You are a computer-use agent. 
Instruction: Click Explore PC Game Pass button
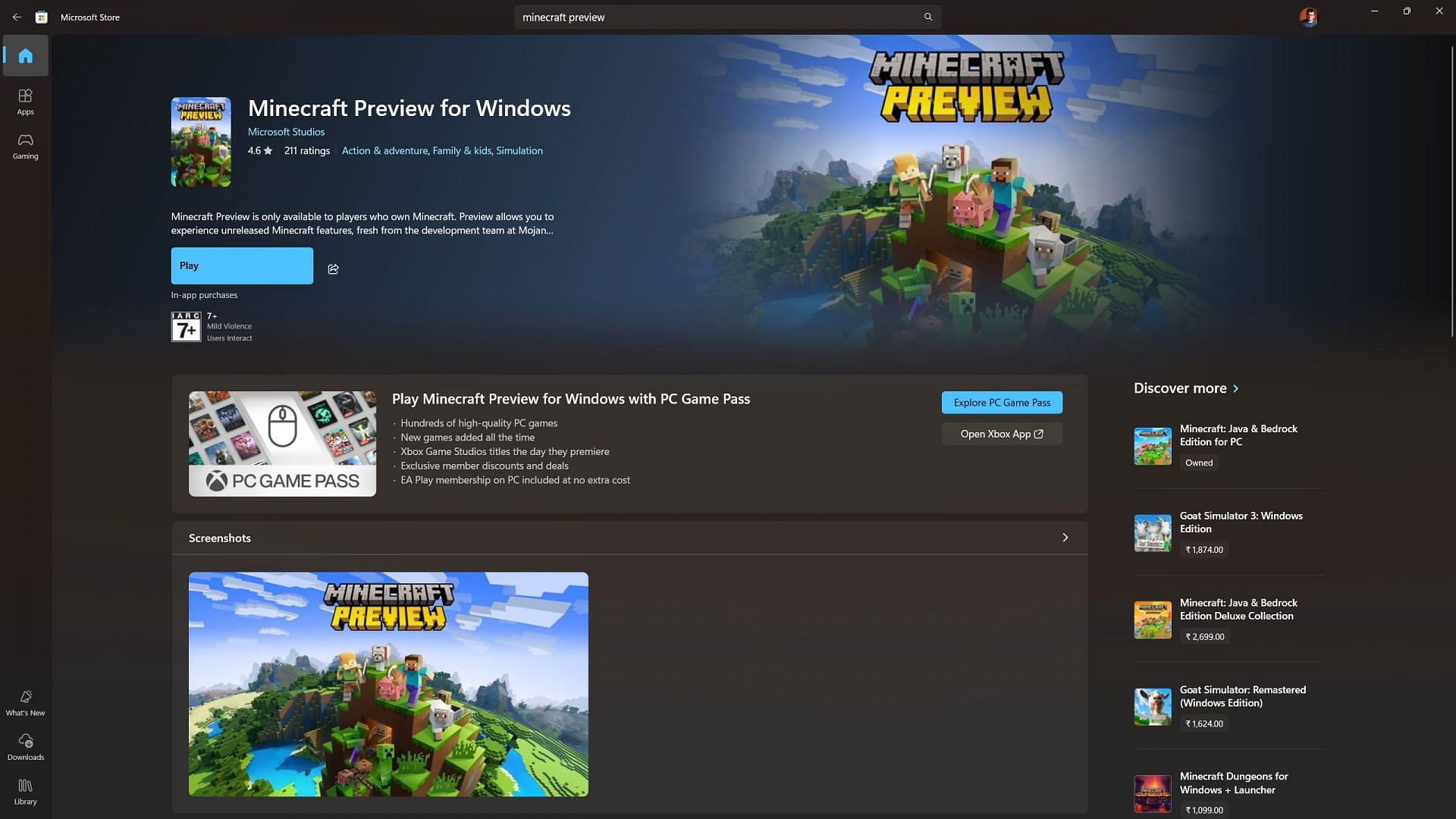click(1002, 403)
